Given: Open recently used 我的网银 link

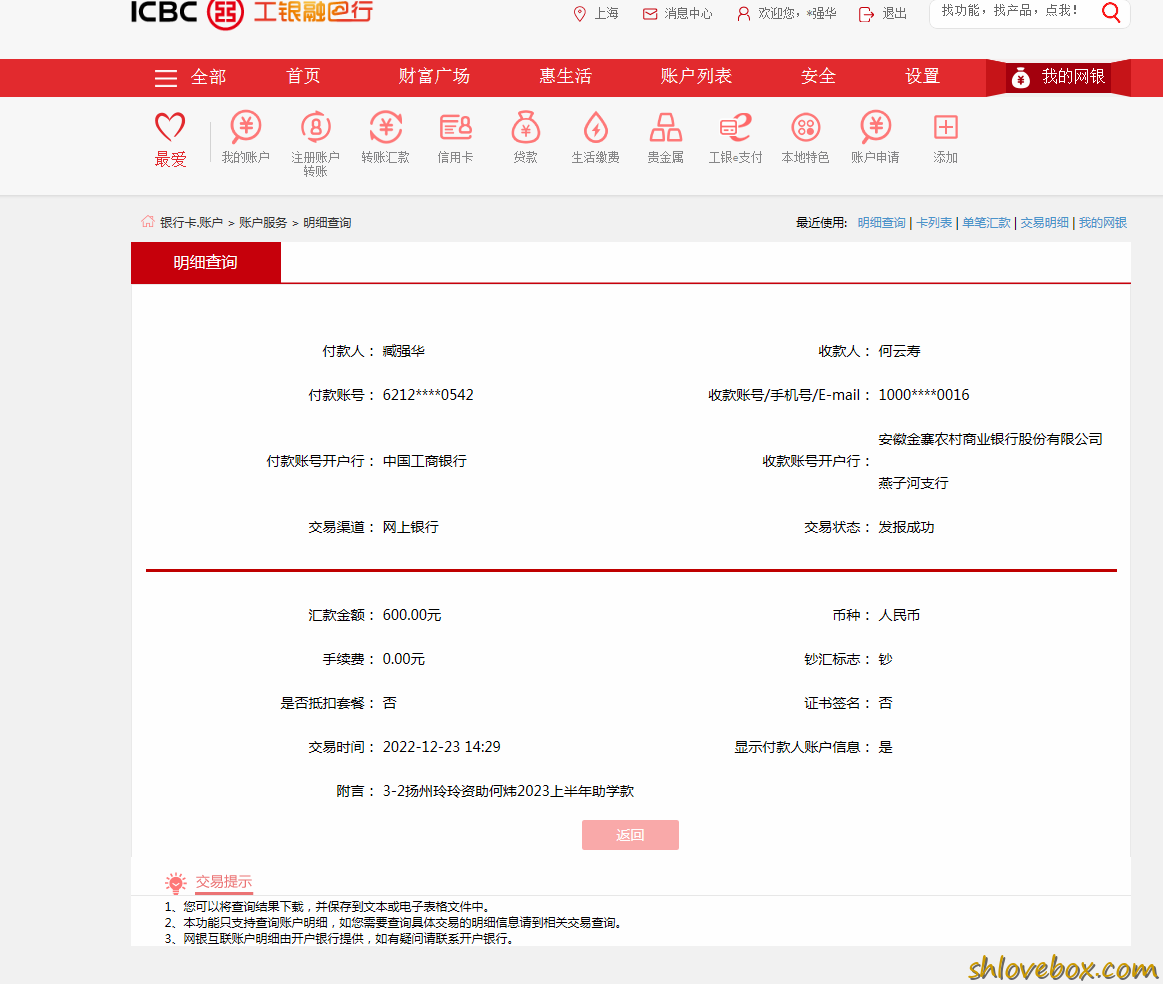Looking at the screenshot, I should (x=1102, y=222).
